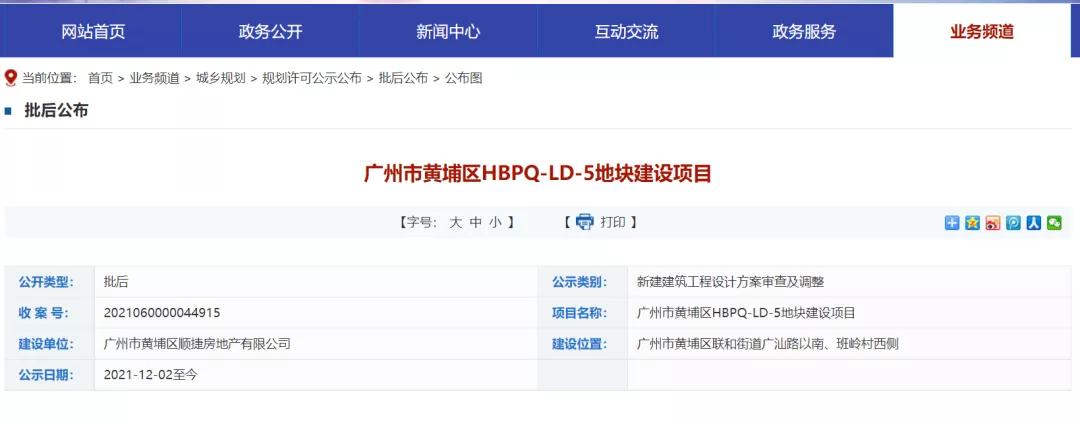Open the 新闻中心 tab
1080x422 pixels.
tap(448, 31)
